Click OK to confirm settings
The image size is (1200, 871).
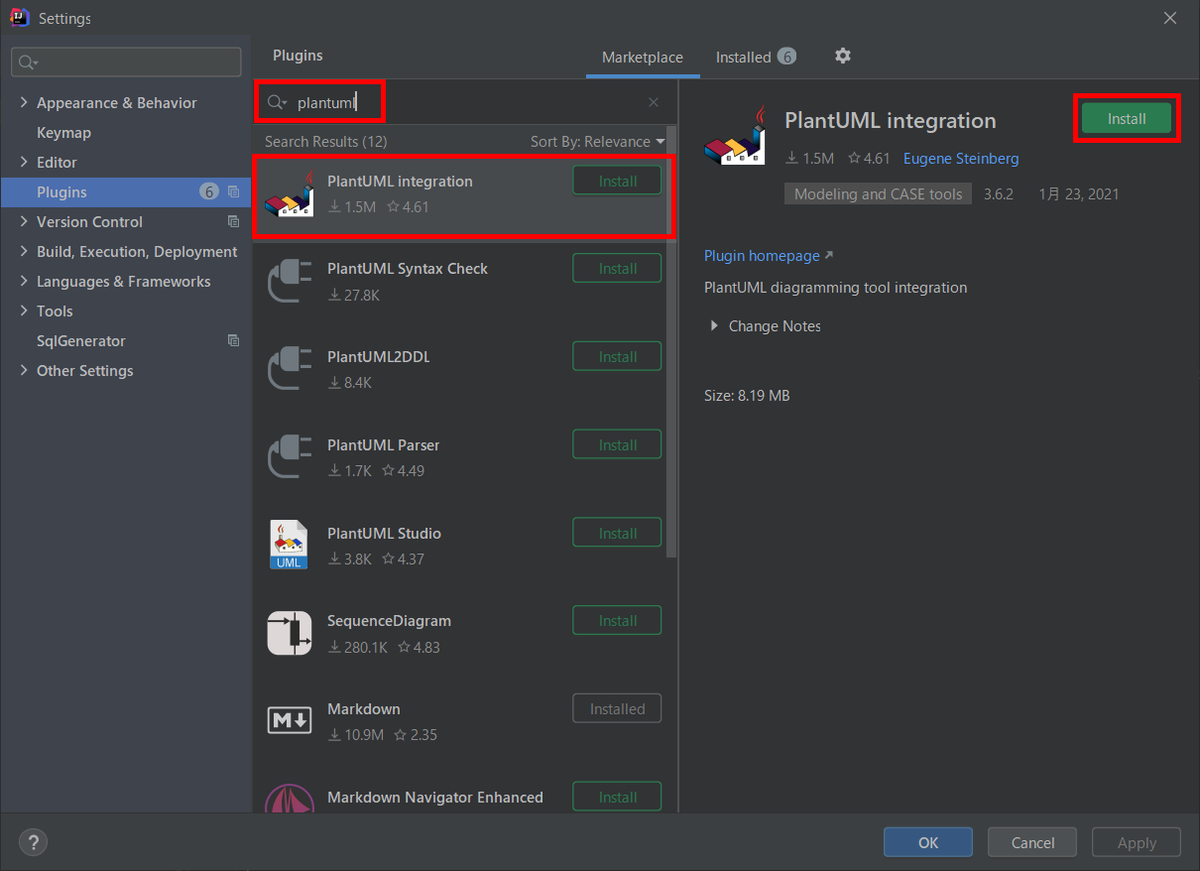pyautogui.click(x=928, y=842)
